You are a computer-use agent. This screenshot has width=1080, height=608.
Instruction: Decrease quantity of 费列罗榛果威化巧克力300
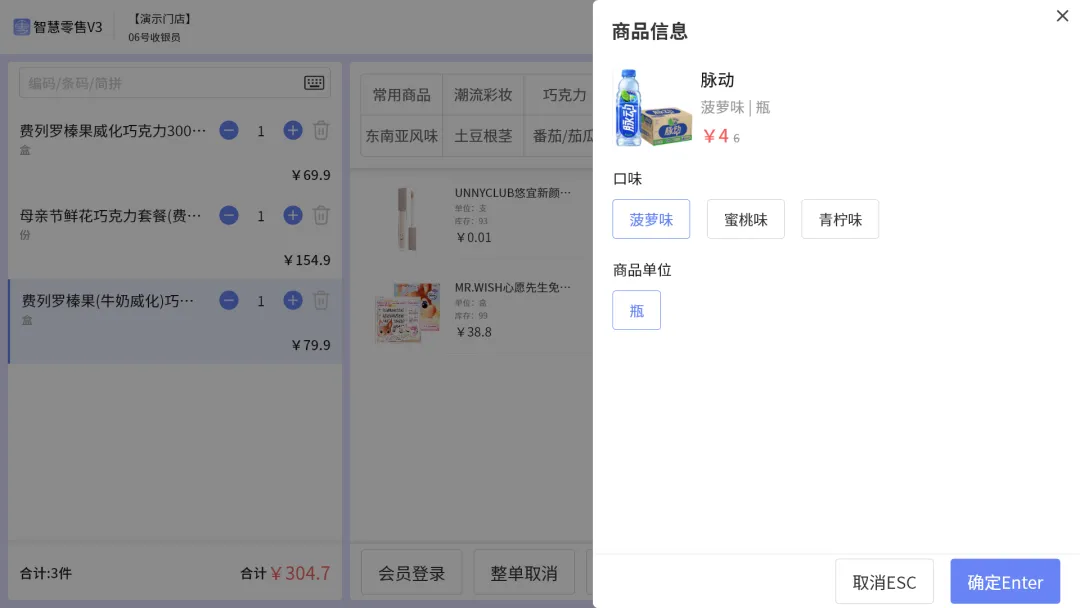point(229,130)
